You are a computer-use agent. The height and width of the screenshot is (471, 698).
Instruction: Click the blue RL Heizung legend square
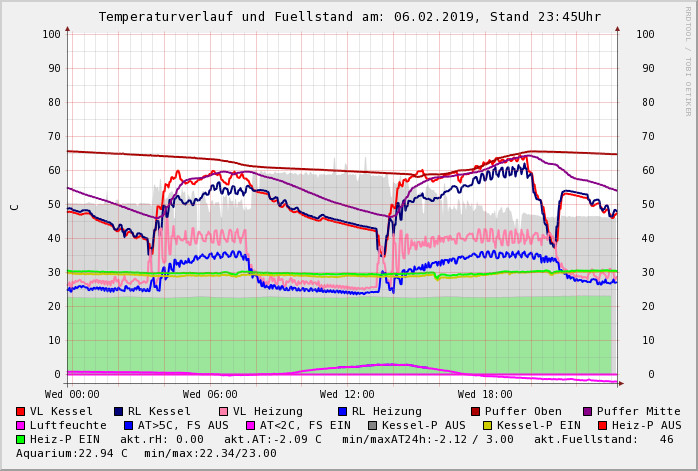click(343, 411)
